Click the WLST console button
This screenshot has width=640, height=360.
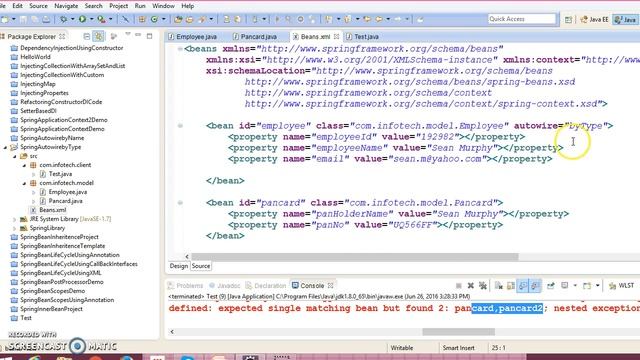622,285
